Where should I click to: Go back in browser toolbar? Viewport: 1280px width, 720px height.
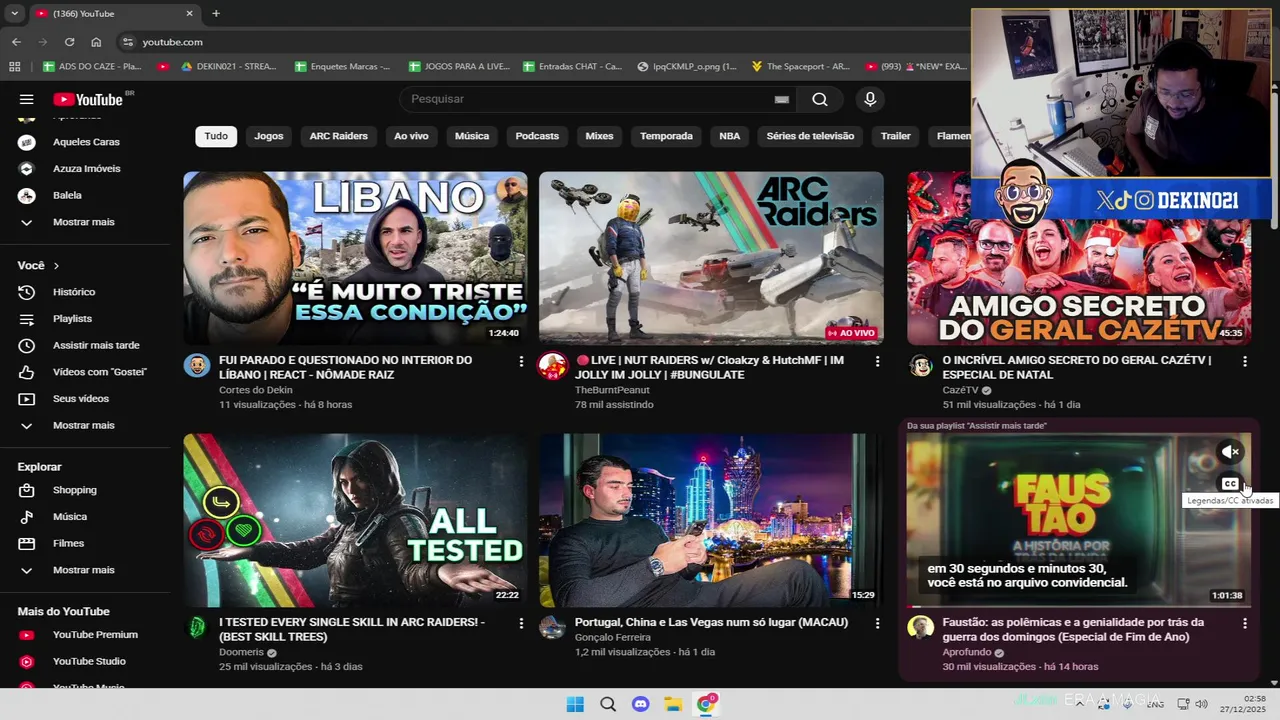click(x=16, y=42)
